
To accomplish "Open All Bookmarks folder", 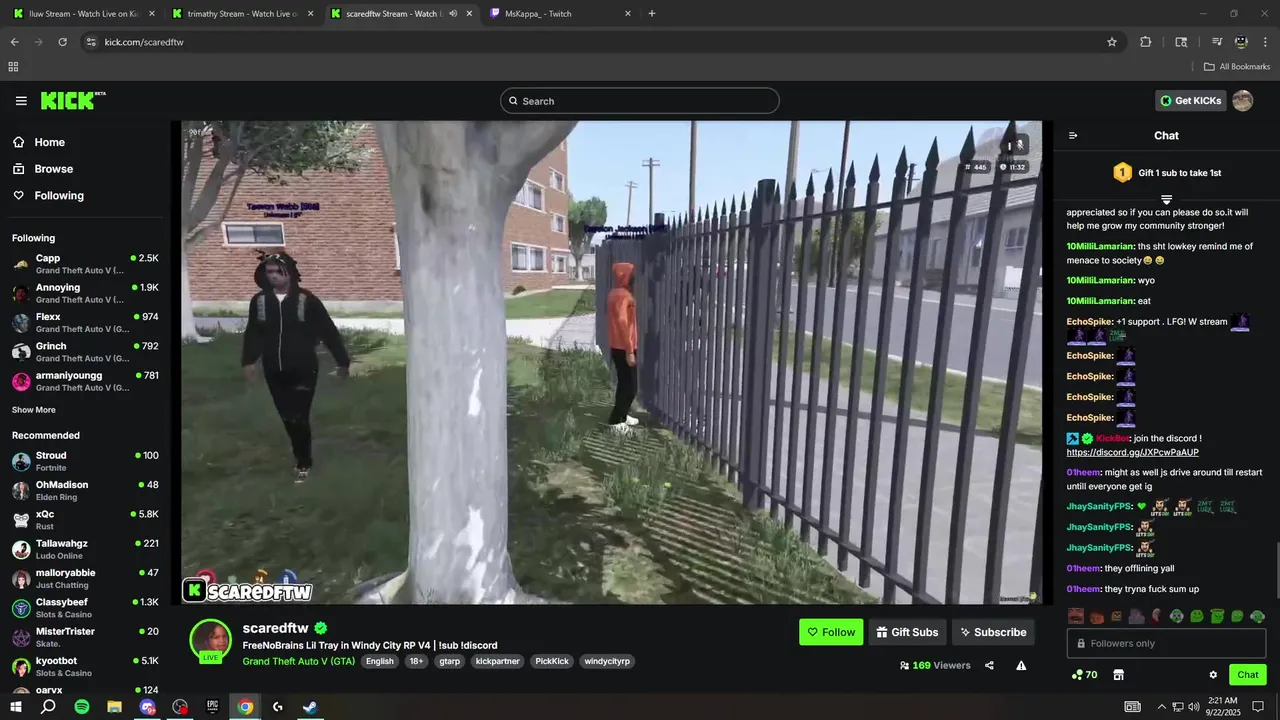I will [1237, 67].
